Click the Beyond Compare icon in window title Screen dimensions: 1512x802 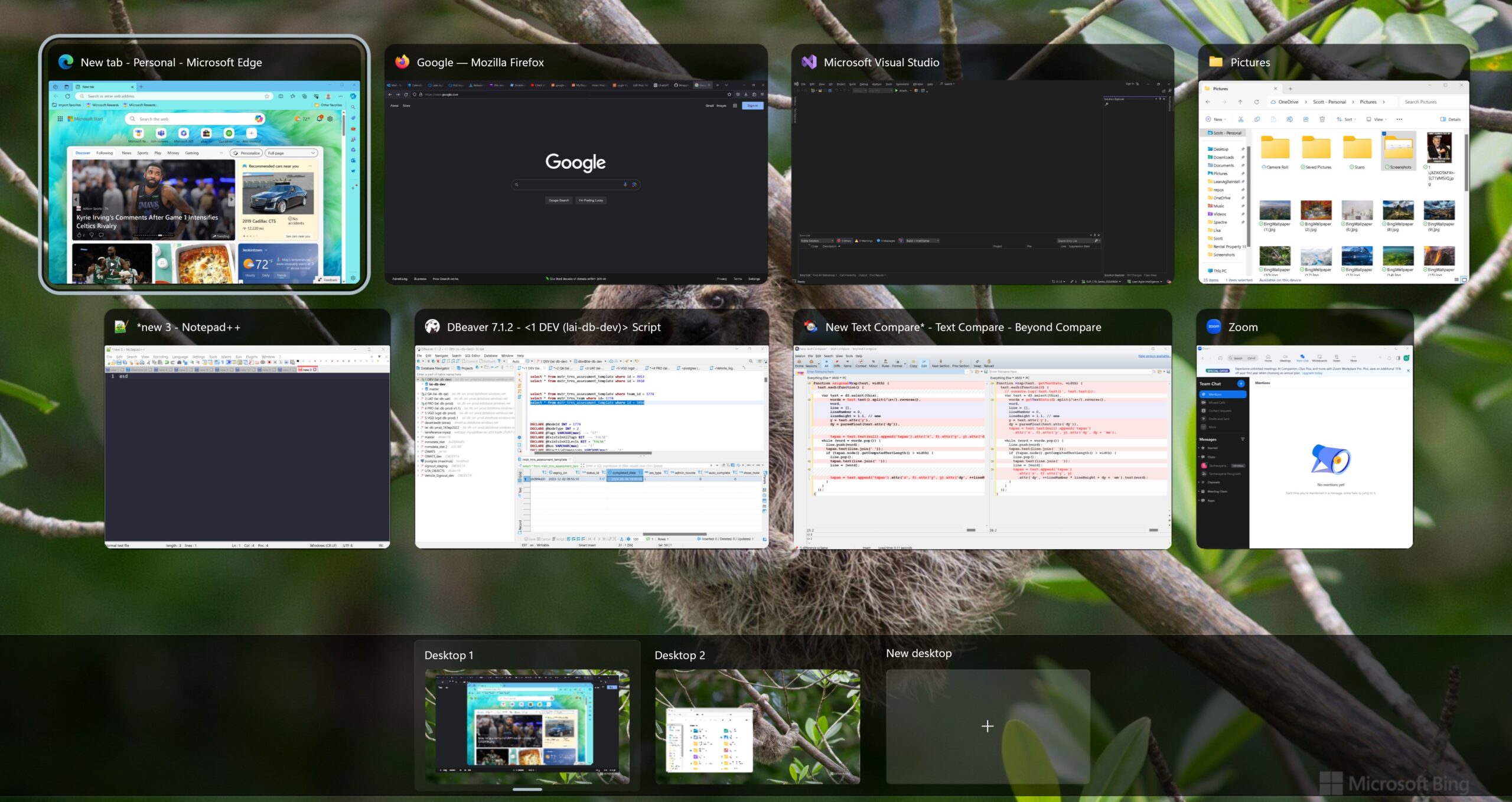(811, 327)
